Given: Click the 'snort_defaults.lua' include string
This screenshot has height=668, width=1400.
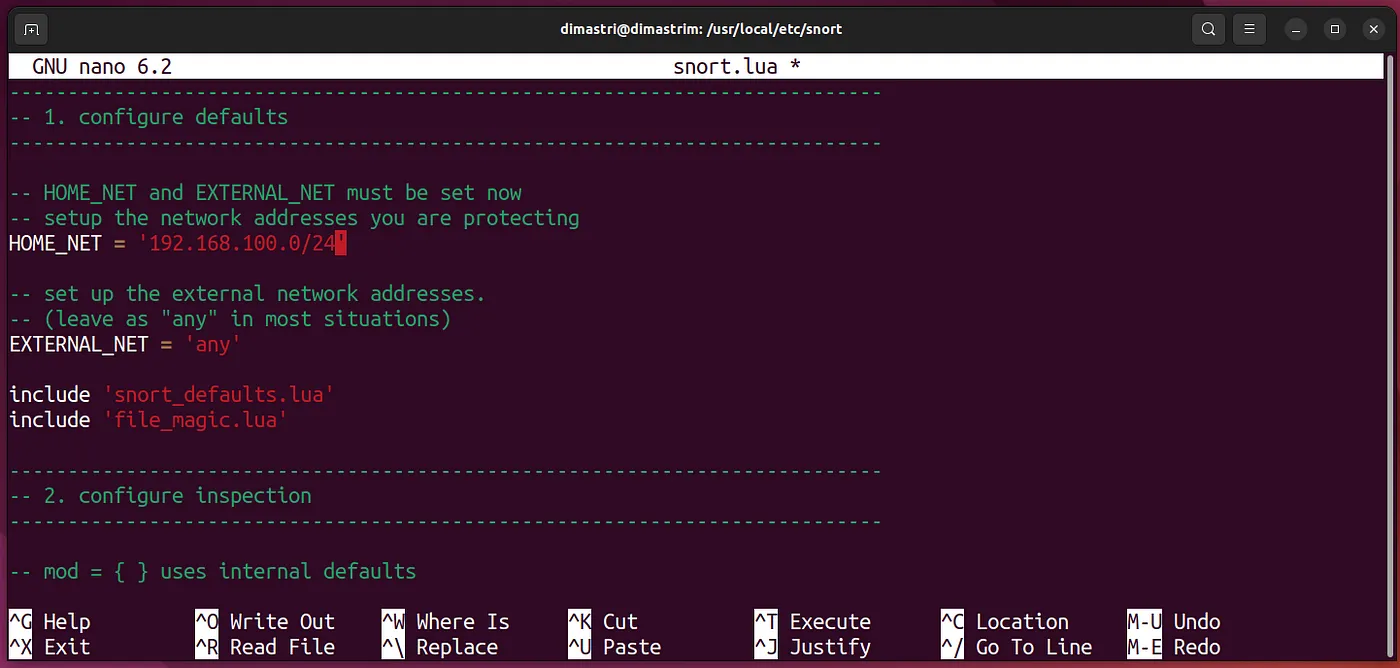Looking at the screenshot, I should pos(218,395).
